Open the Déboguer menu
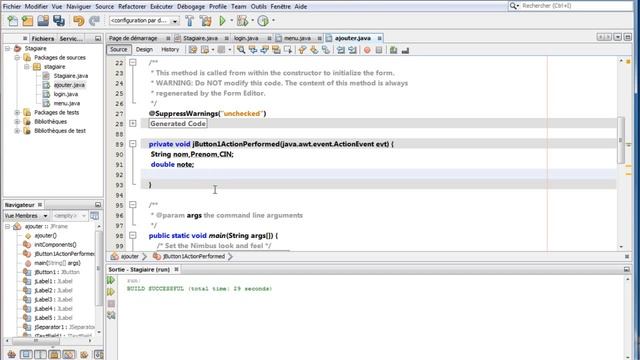The image size is (640, 360). pyautogui.click(x=191, y=7)
